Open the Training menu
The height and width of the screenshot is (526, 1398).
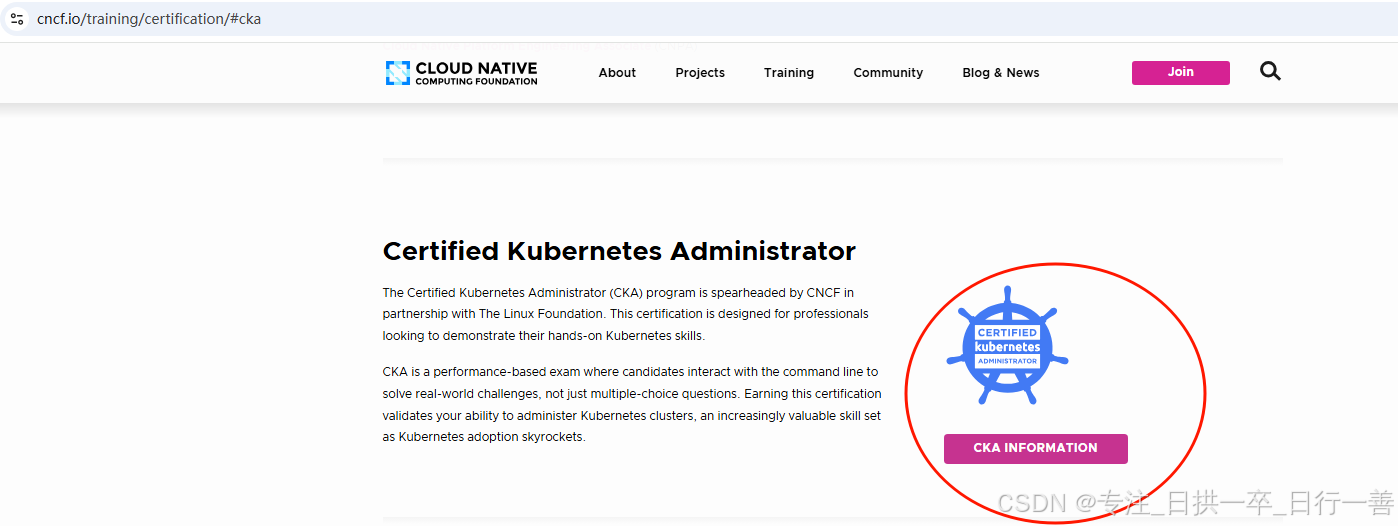pos(789,73)
